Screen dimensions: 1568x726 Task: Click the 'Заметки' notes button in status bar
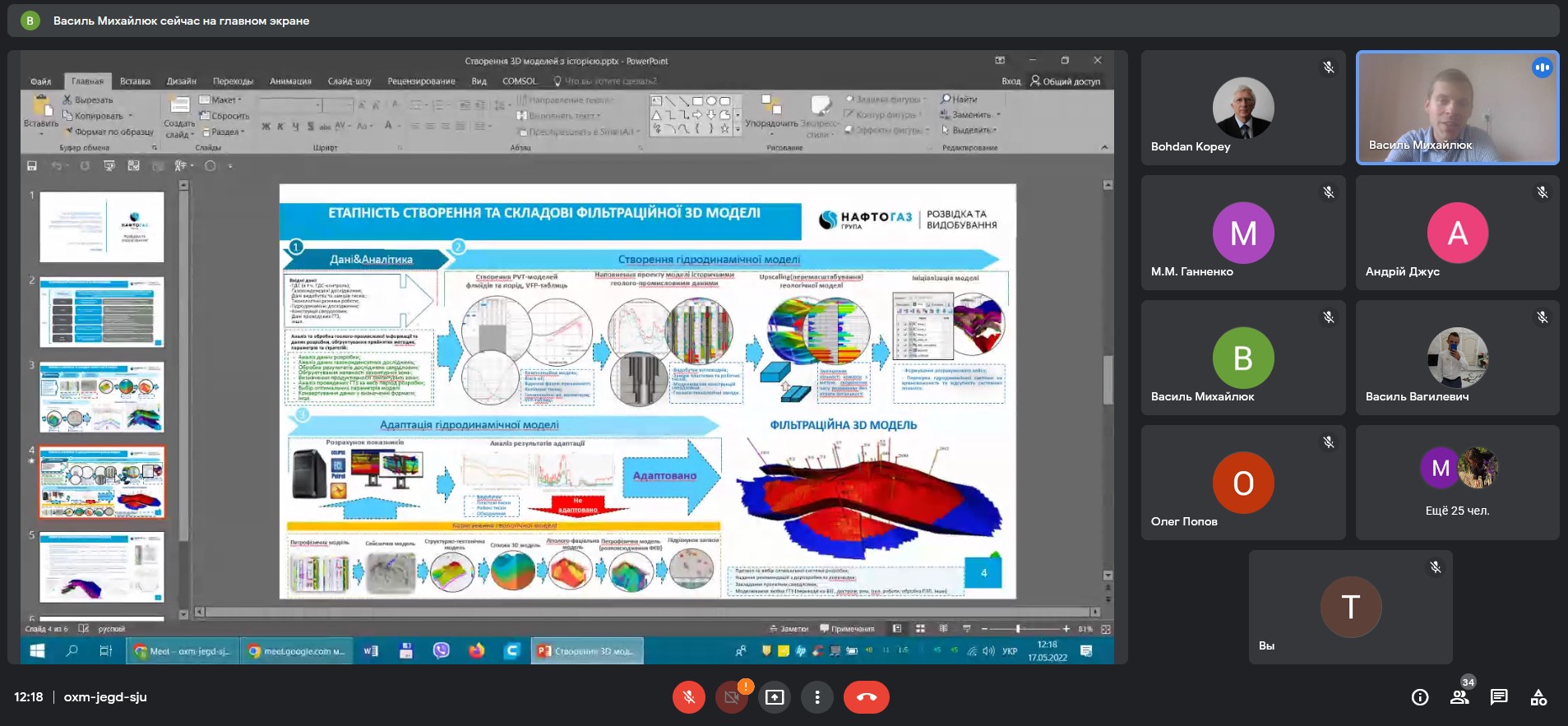point(789,629)
